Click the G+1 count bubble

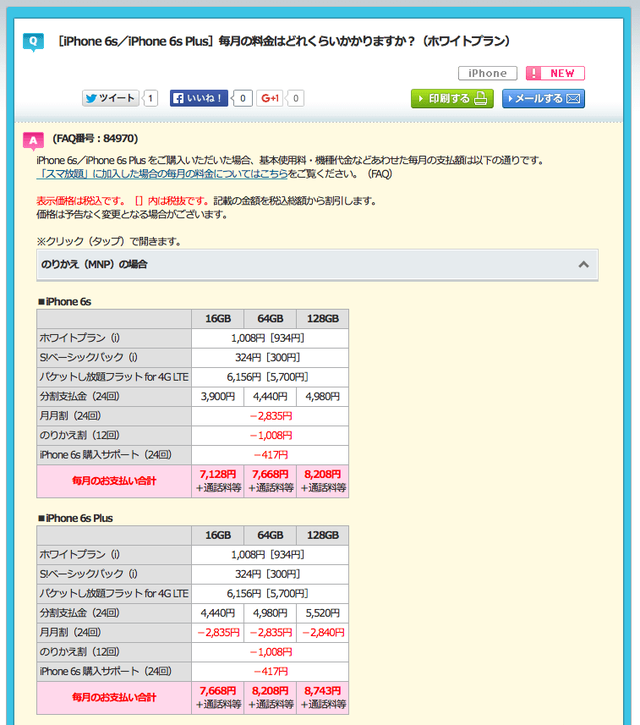coord(295,98)
